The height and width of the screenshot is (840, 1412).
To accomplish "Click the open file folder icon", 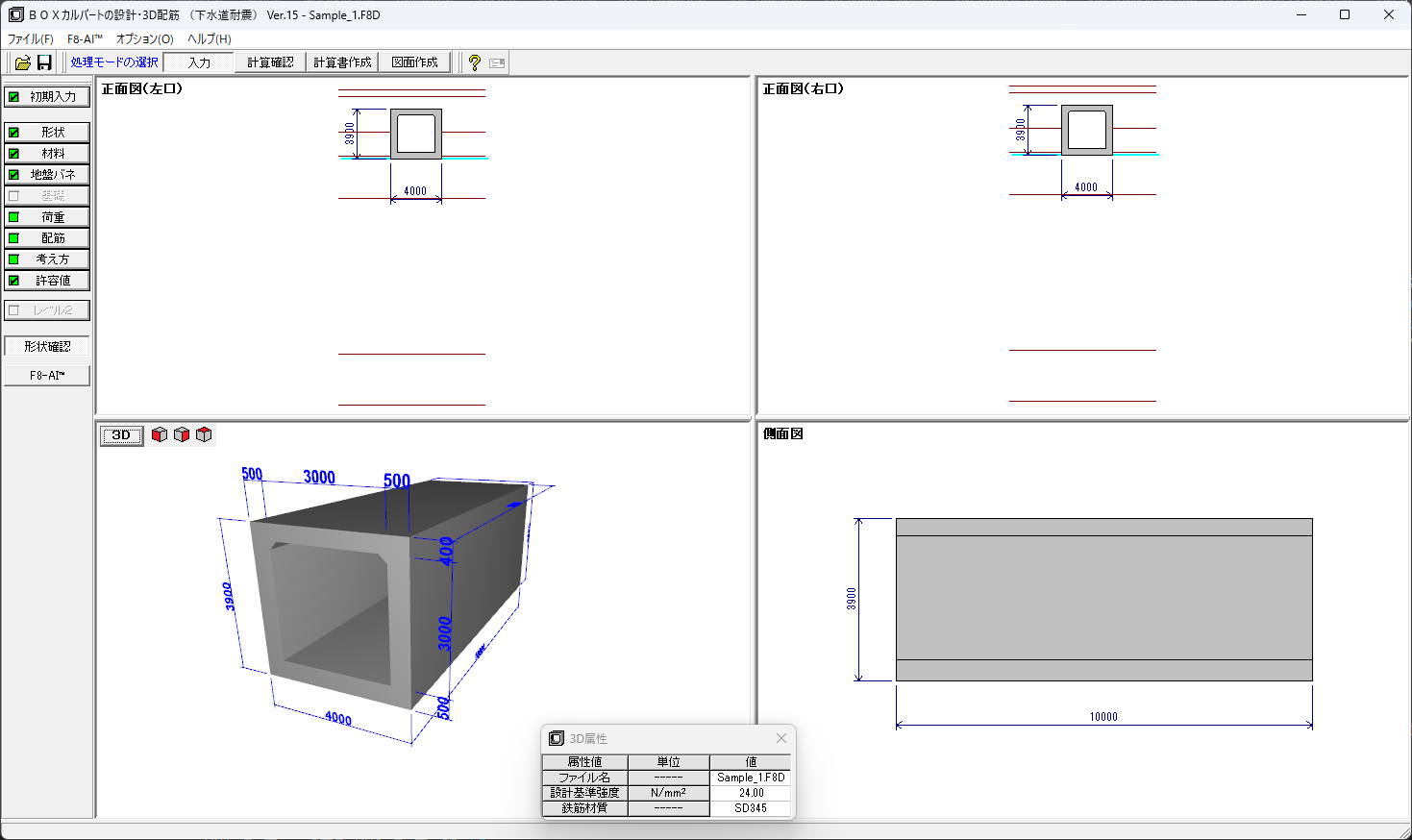I will pos(22,62).
